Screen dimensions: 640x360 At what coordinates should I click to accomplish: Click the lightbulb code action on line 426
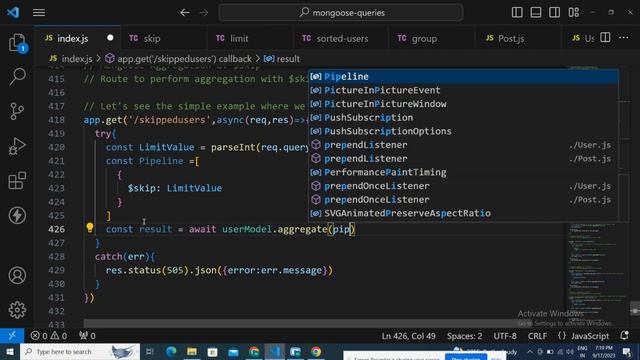pyautogui.click(x=90, y=228)
